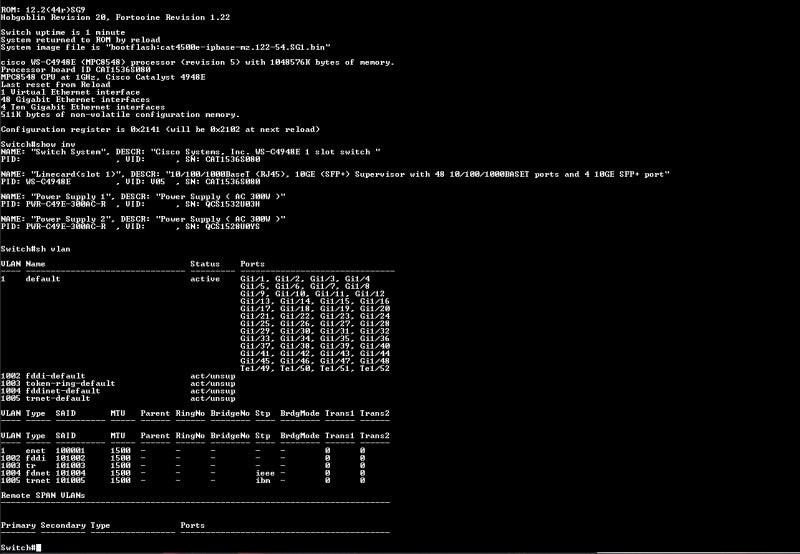Click the 'Configuration register is 0x2141' line
The width and height of the screenshot is (800, 554).
[x=160, y=130]
